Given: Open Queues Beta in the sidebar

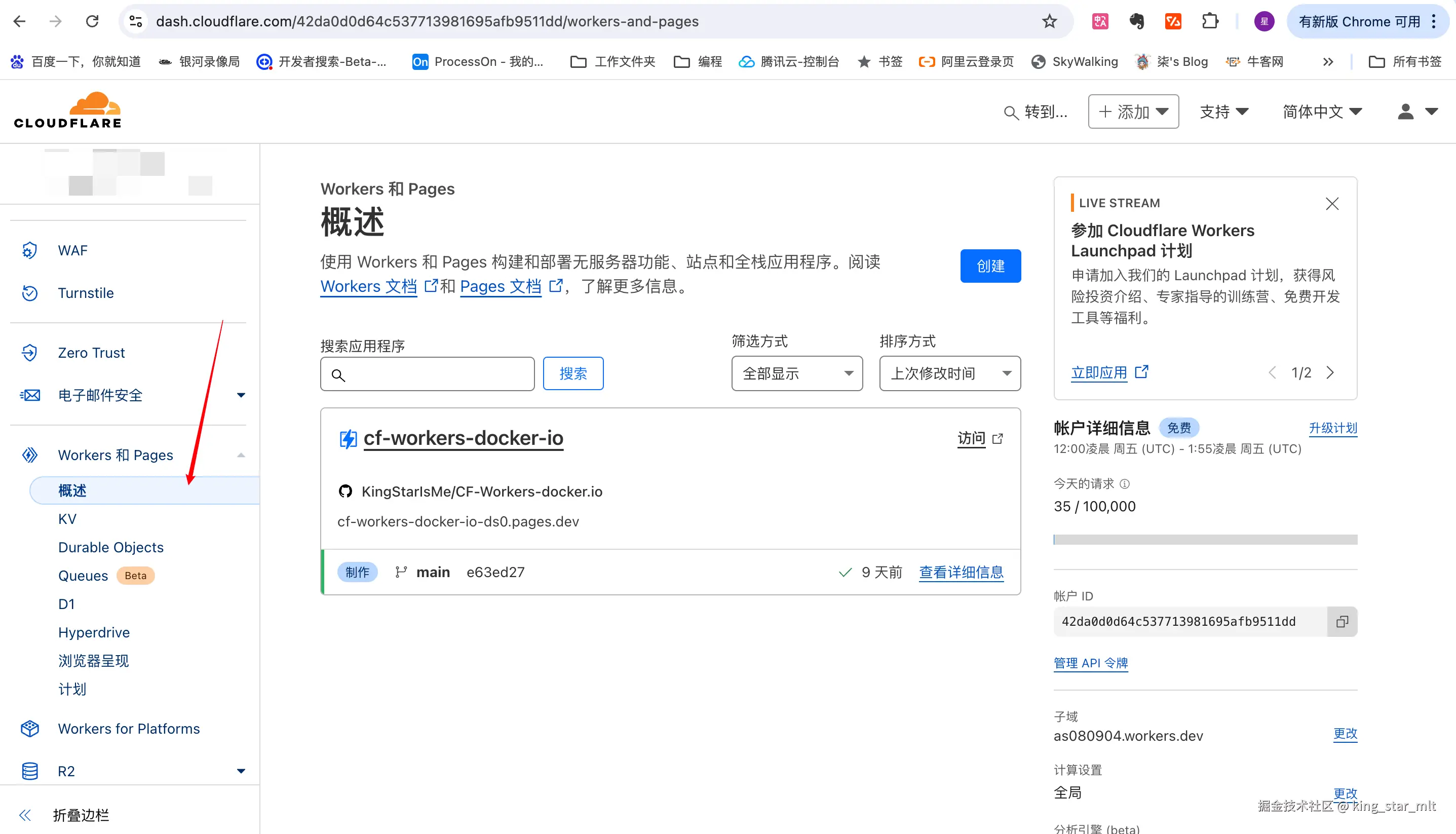Looking at the screenshot, I should (x=106, y=576).
